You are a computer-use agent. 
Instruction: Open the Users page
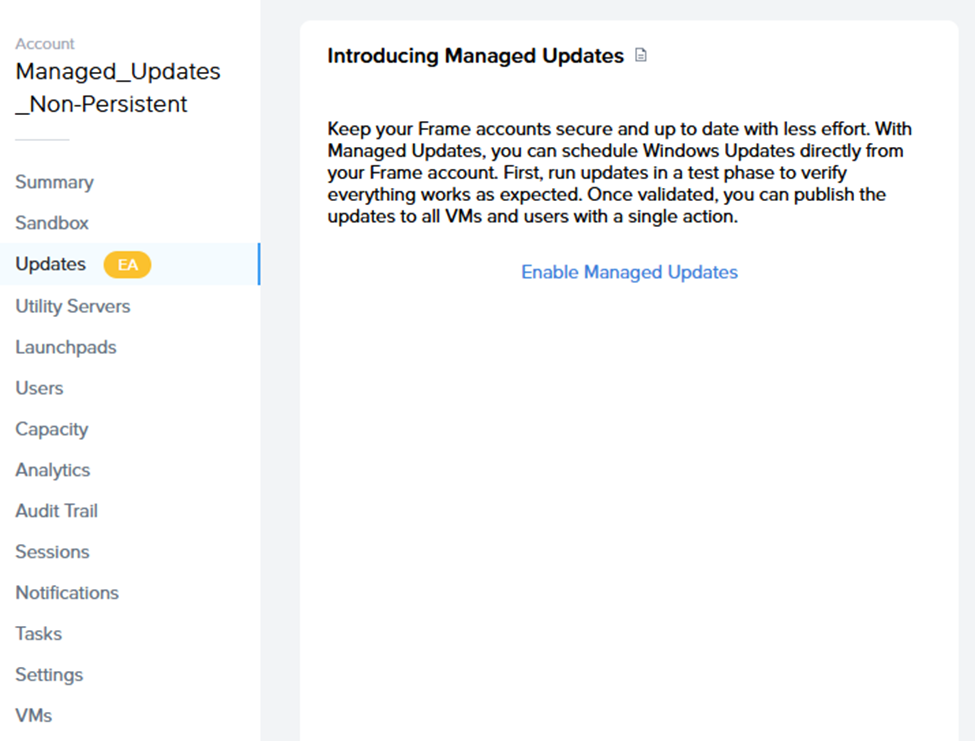pyautogui.click(x=39, y=388)
